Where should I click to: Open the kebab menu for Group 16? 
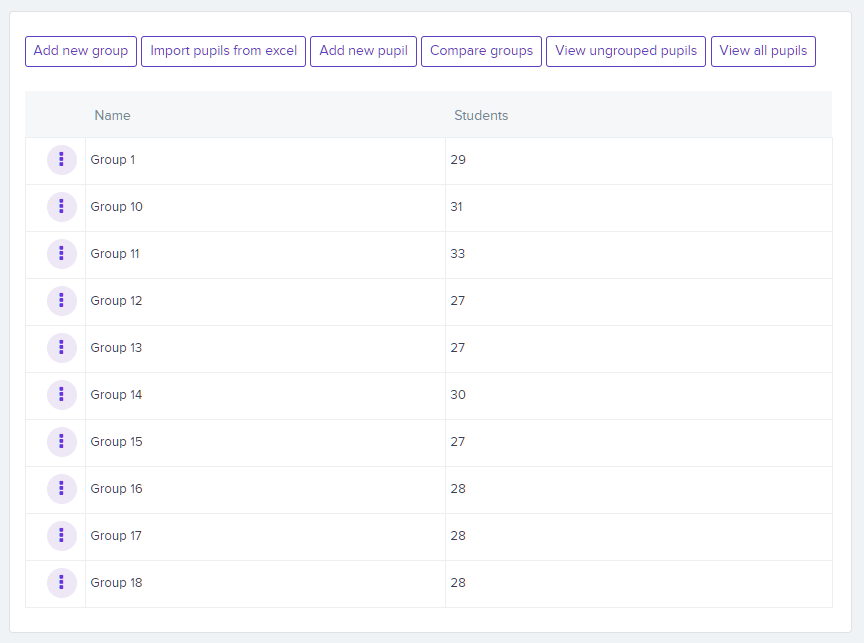(62, 489)
